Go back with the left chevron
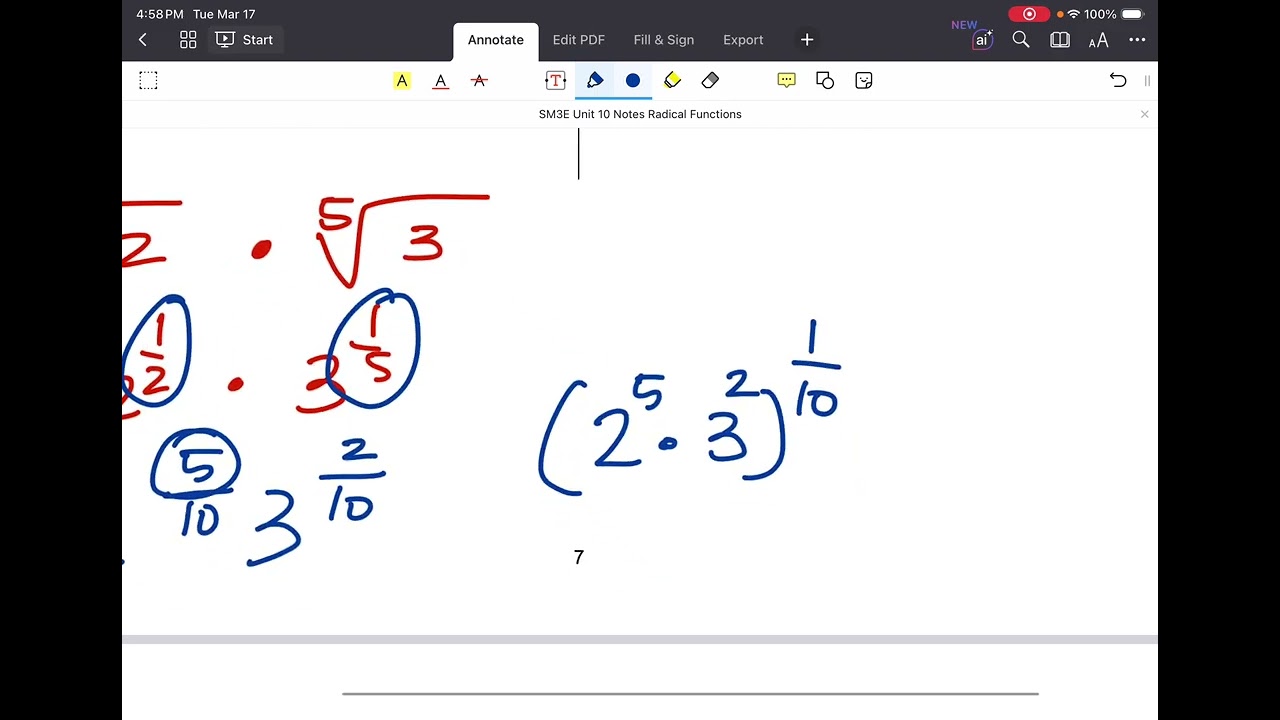This screenshot has width=1280, height=720. tap(143, 40)
